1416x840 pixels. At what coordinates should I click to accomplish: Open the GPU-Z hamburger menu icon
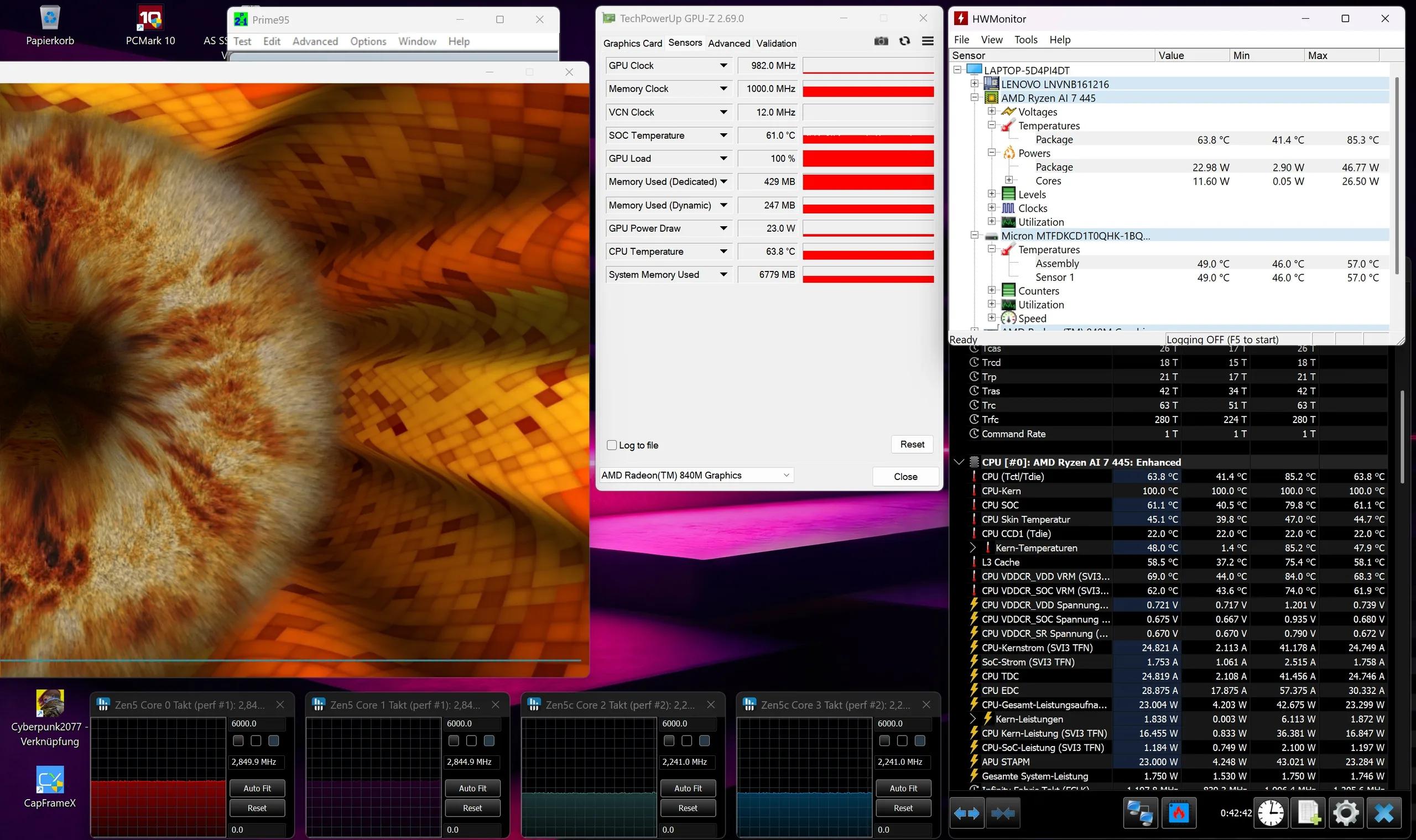tap(928, 41)
